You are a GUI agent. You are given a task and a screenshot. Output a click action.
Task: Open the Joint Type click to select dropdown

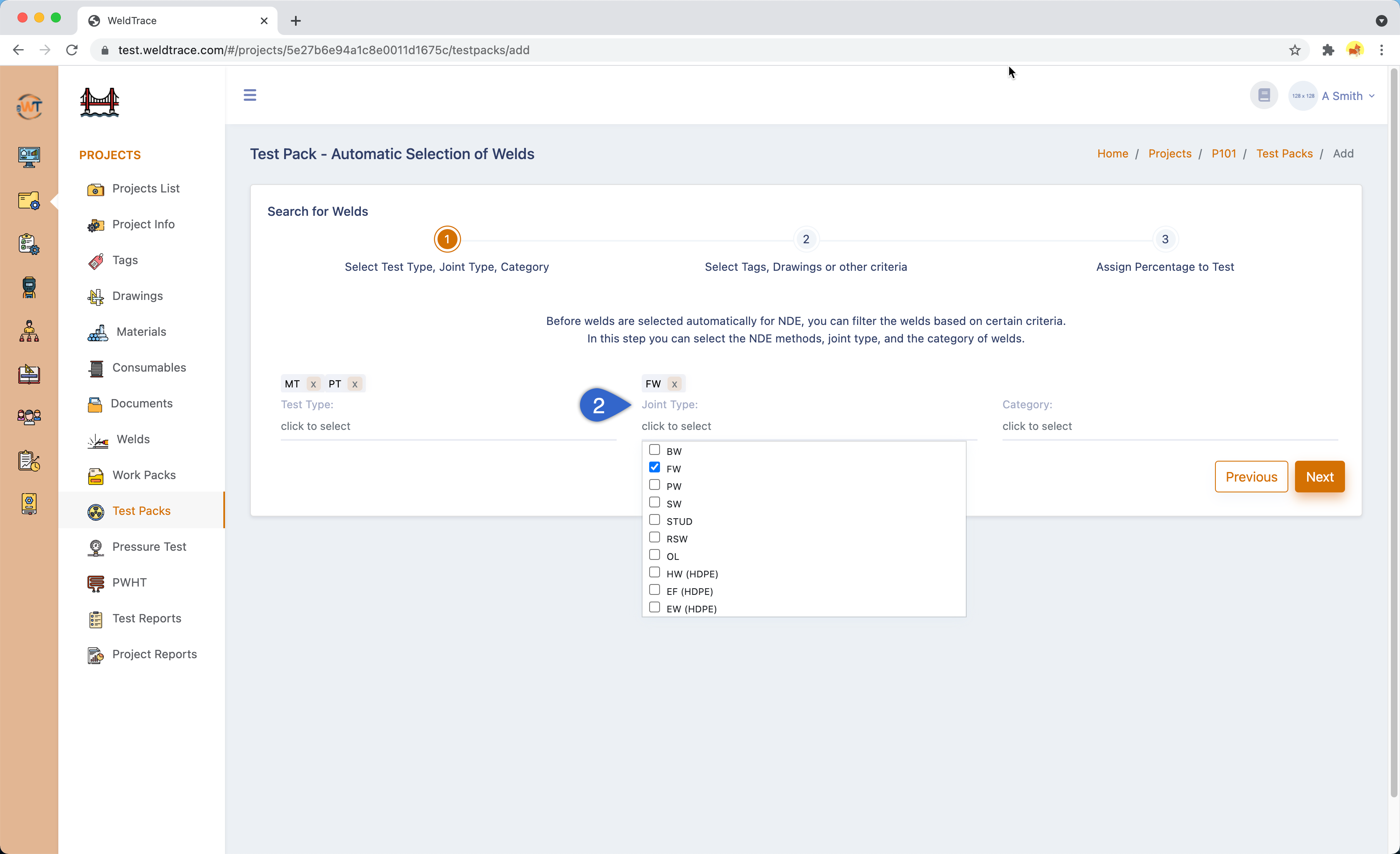pos(809,426)
